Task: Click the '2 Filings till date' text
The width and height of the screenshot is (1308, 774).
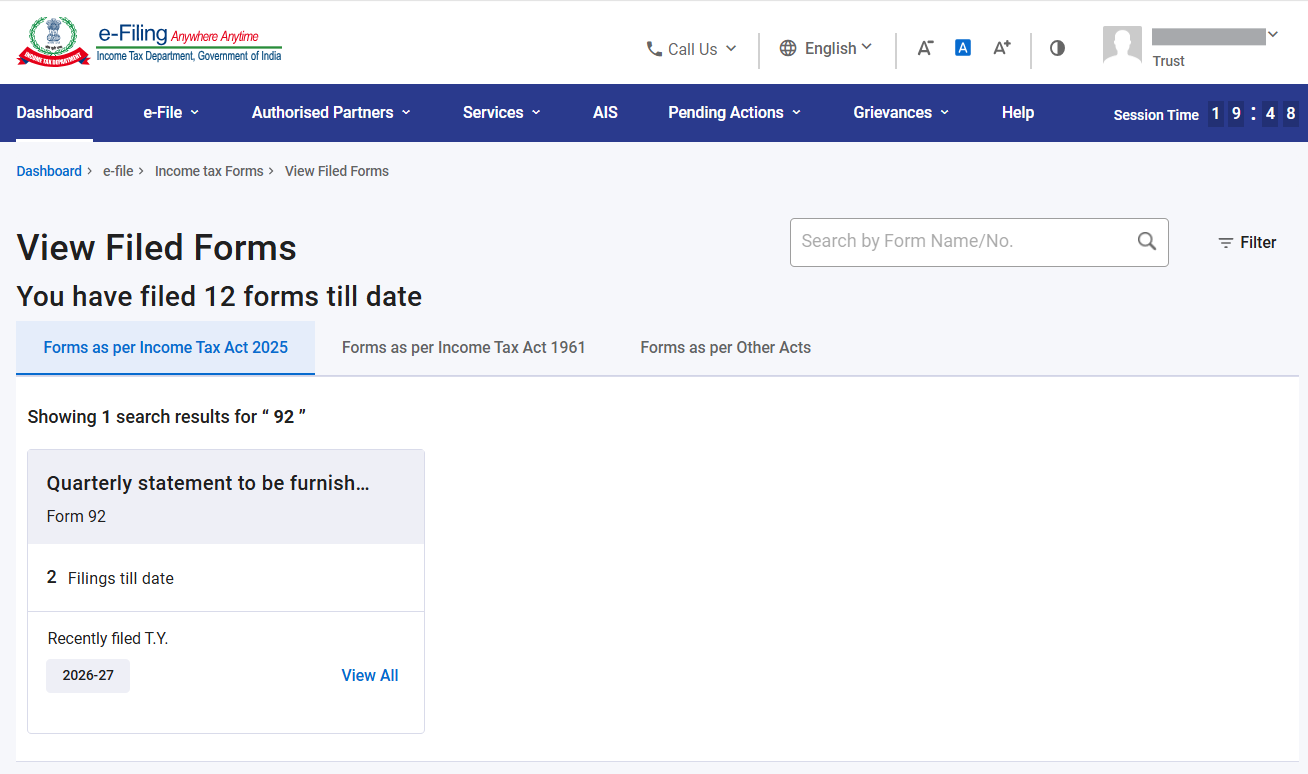Action: 110,578
